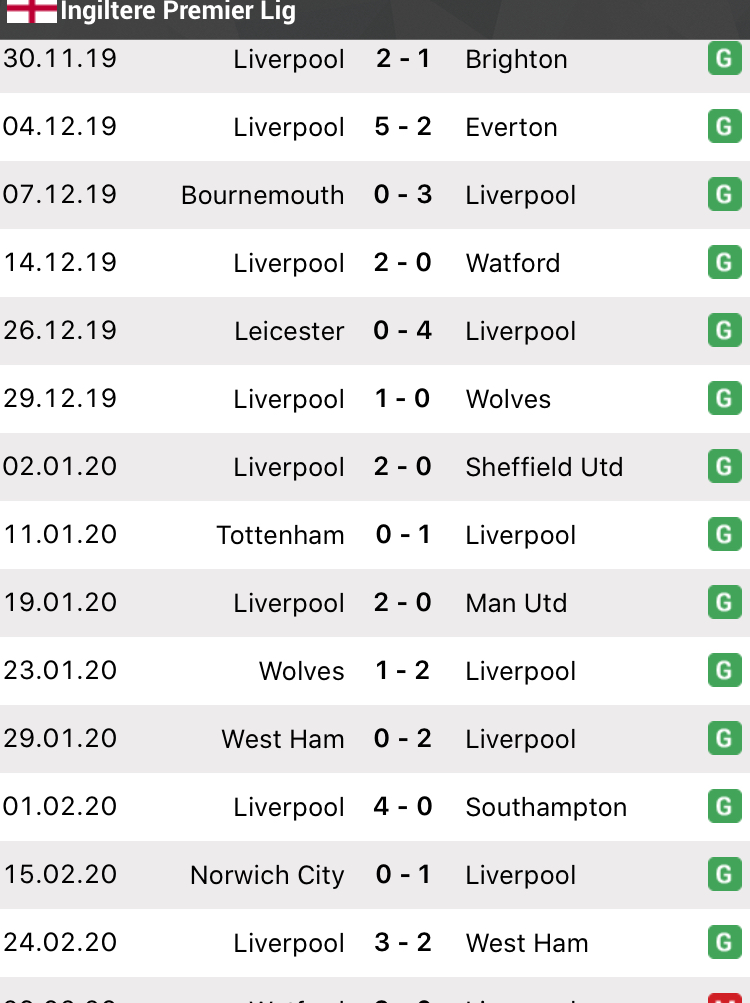Select the Norwich City team name
The width and height of the screenshot is (750, 1003).
[267, 875]
